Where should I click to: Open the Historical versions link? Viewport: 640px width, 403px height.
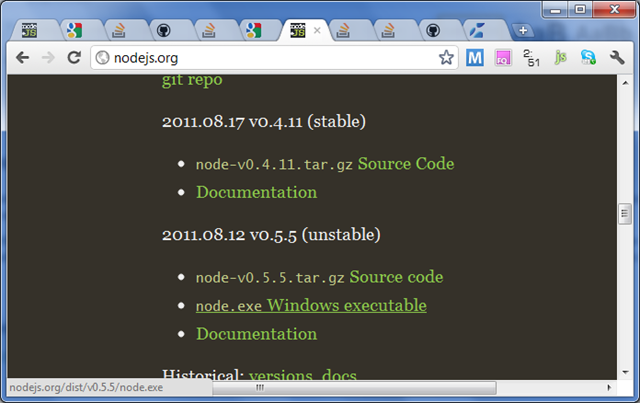(x=281, y=375)
